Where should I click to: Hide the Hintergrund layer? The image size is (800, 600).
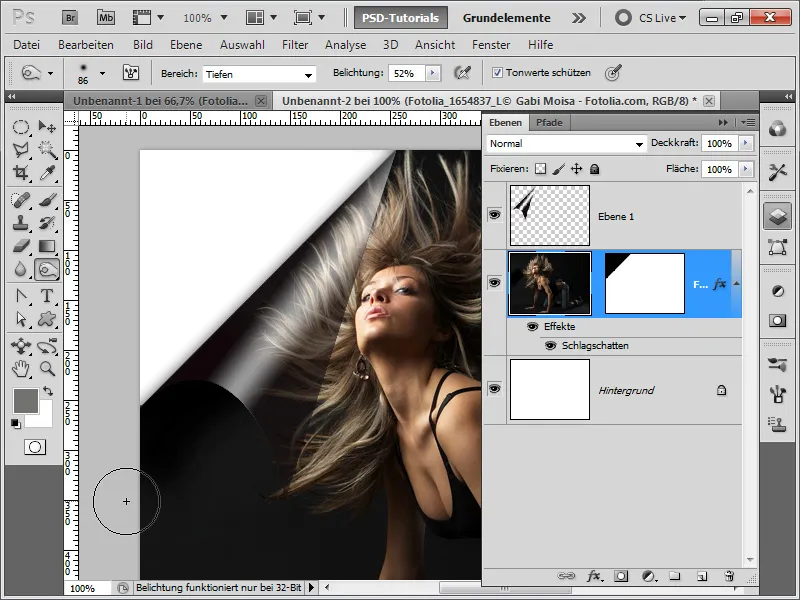pyautogui.click(x=494, y=389)
